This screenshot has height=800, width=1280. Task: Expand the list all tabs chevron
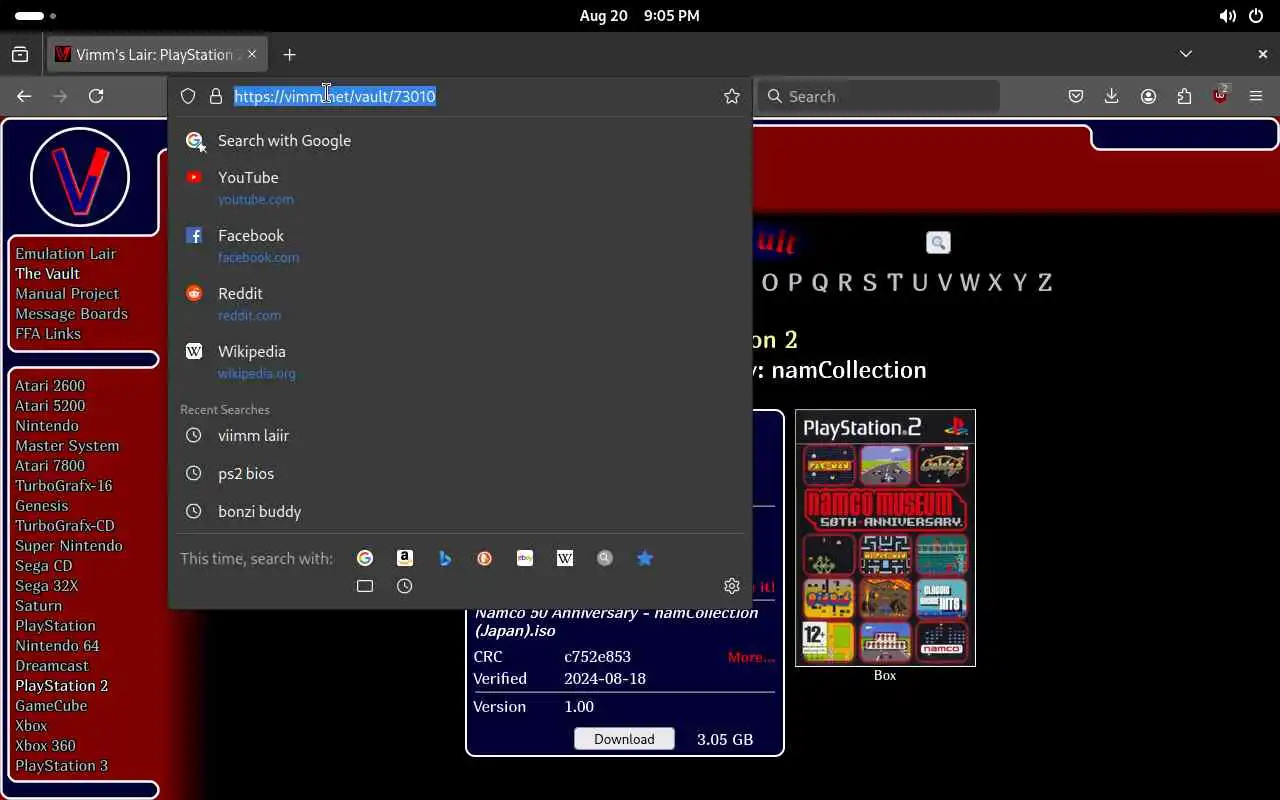click(x=1186, y=54)
